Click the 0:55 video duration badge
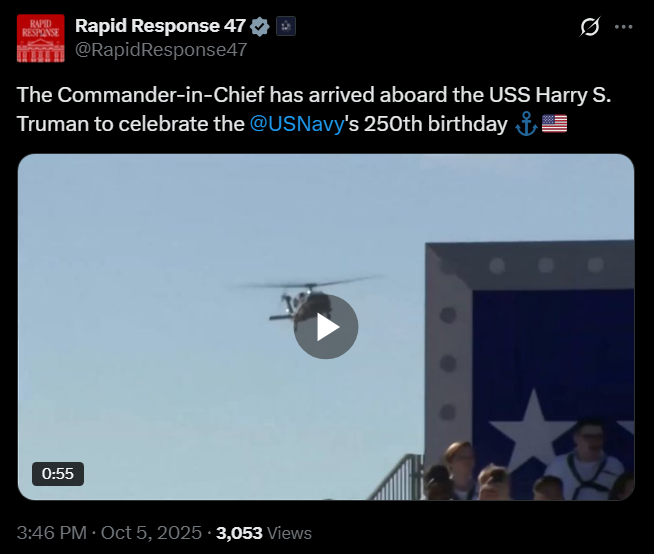Viewport: 654px width, 554px height. click(x=57, y=473)
